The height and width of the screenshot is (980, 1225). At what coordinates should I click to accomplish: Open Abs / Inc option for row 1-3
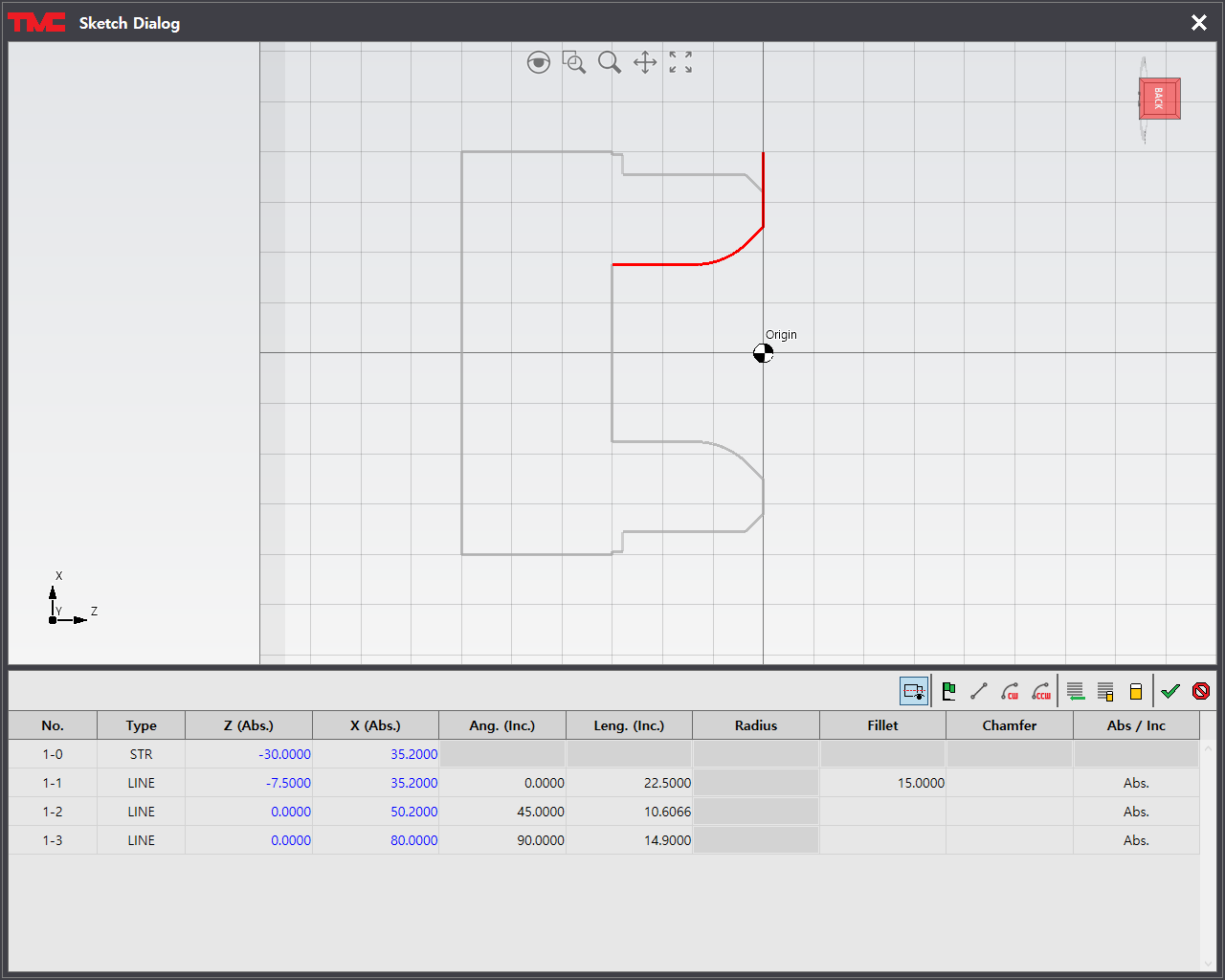[1136, 840]
